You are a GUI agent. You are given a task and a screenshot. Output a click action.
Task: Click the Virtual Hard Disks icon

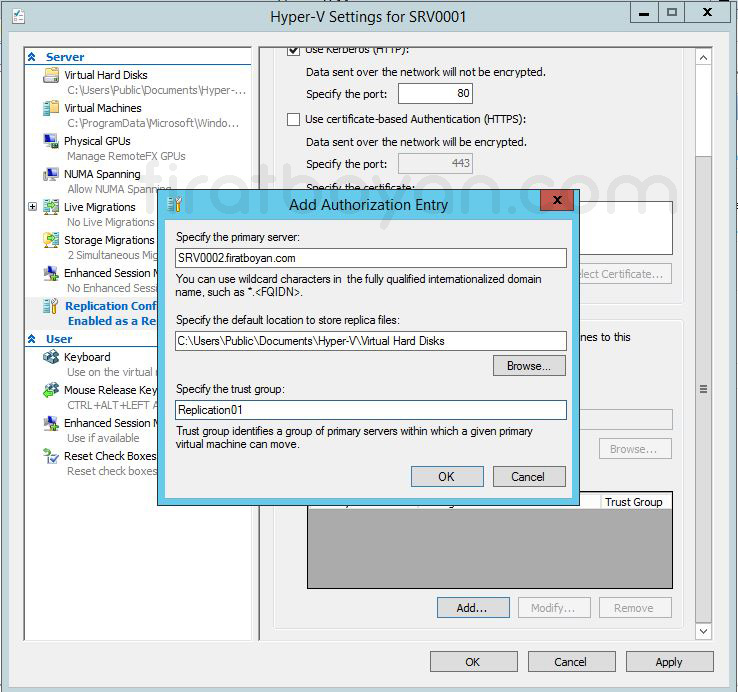[x=51, y=76]
